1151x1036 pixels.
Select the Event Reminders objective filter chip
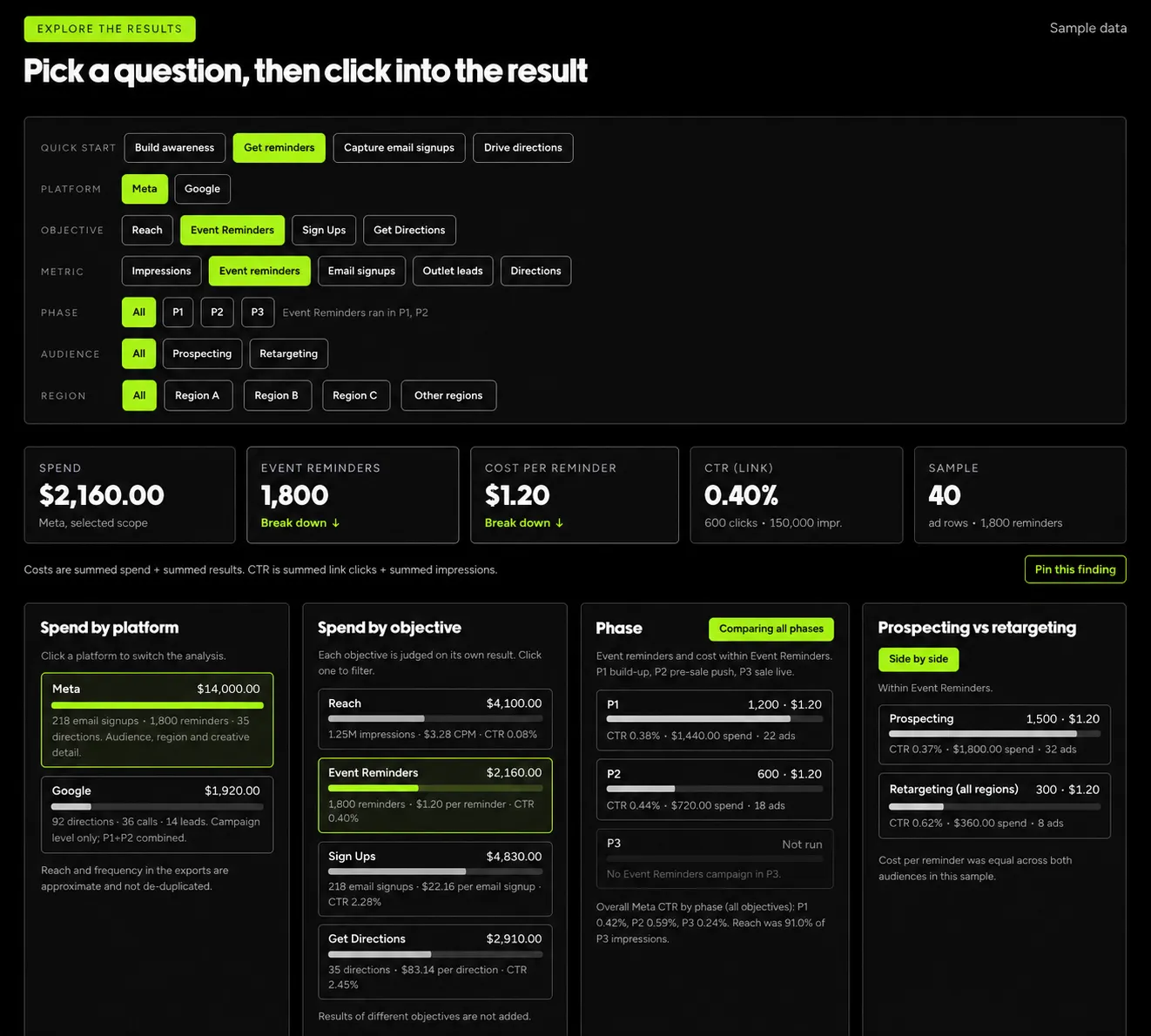pyautogui.click(x=232, y=230)
